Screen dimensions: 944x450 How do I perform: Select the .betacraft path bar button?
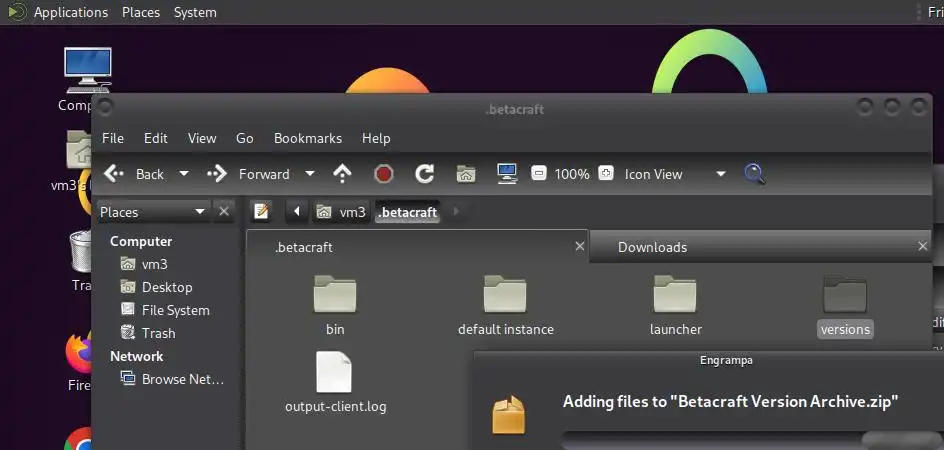[408, 212]
